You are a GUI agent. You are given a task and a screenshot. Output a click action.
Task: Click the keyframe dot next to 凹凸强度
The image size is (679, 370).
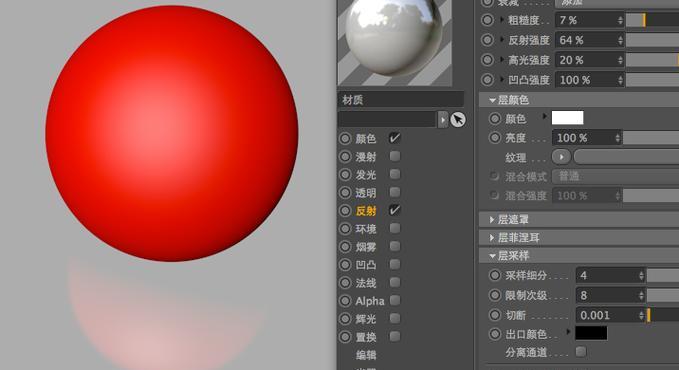(x=487, y=80)
